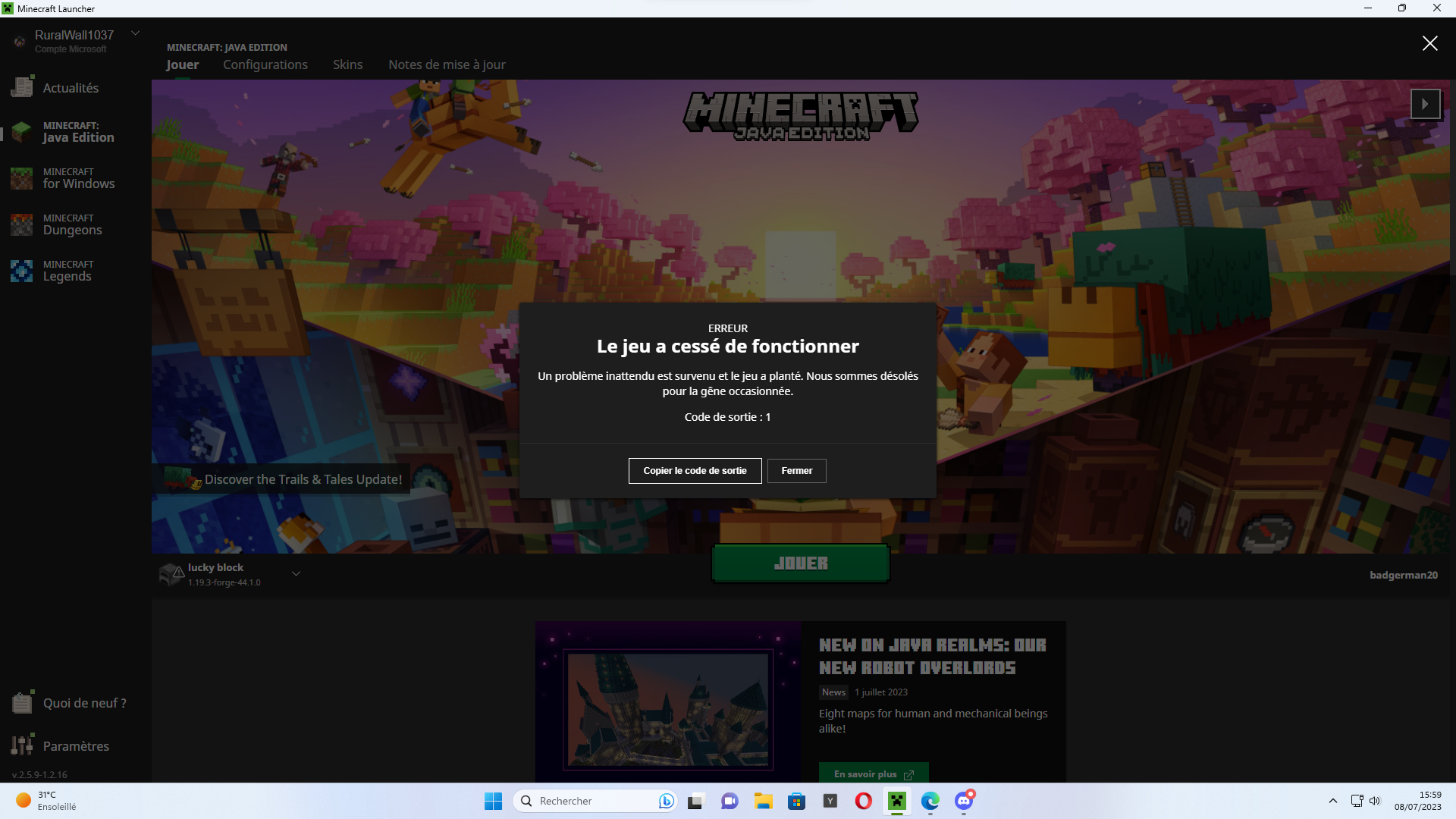
Task: Open the lucky block installation dropdown
Action: click(296, 574)
